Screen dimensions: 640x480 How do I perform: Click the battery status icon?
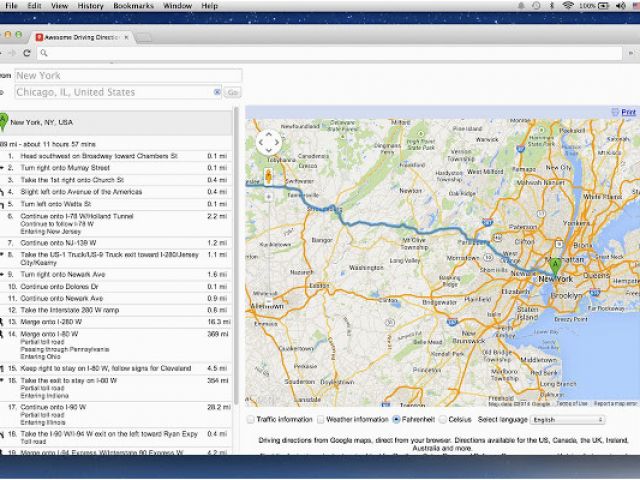[603, 6]
